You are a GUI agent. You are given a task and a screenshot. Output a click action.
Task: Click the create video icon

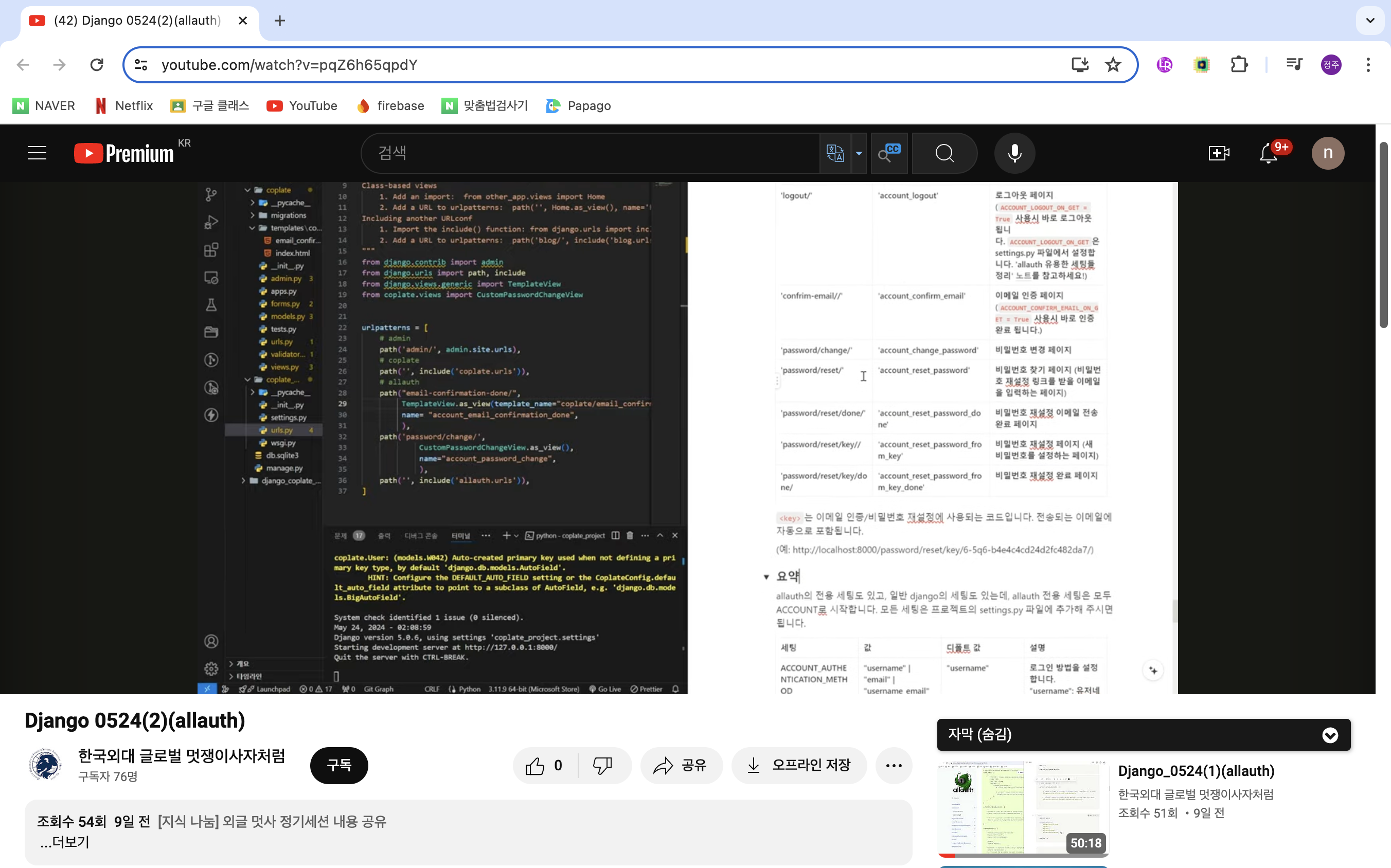pos(1218,153)
